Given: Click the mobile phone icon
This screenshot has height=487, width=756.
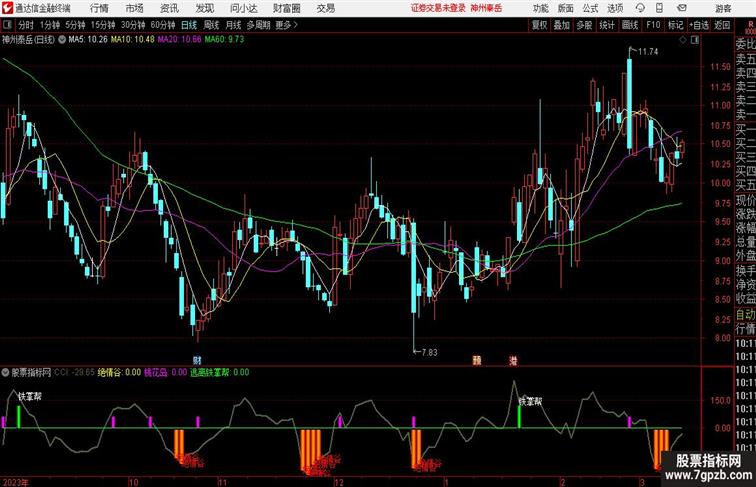Looking at the screenshot, I should [x=660, y=8].
